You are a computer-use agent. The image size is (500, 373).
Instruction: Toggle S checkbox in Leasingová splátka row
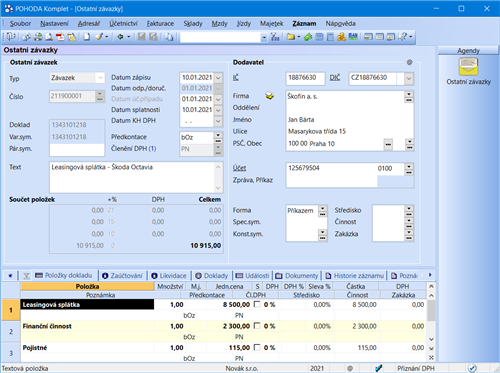257,304
